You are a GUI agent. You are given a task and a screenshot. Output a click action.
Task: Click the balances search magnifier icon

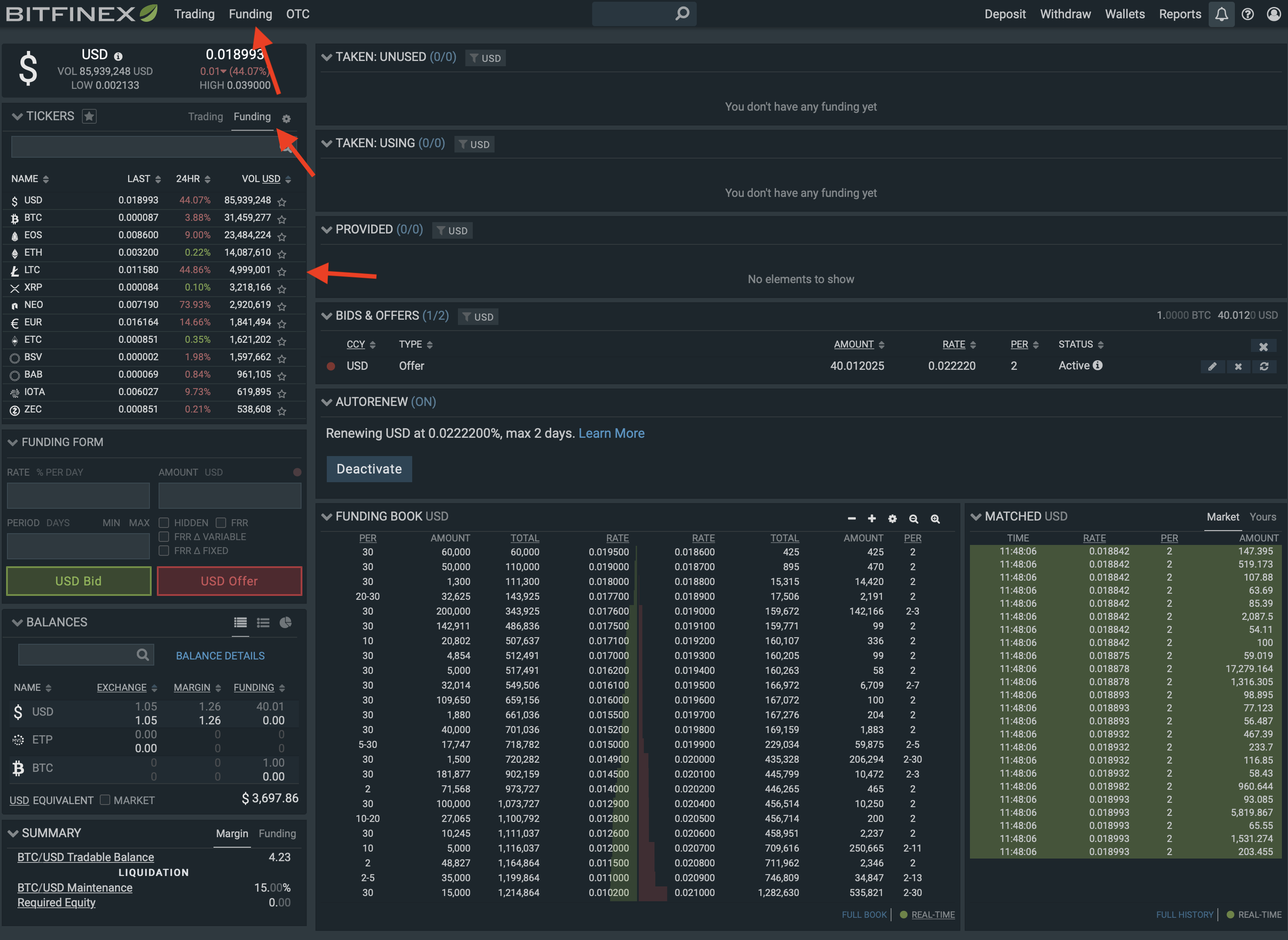(142, 654)
